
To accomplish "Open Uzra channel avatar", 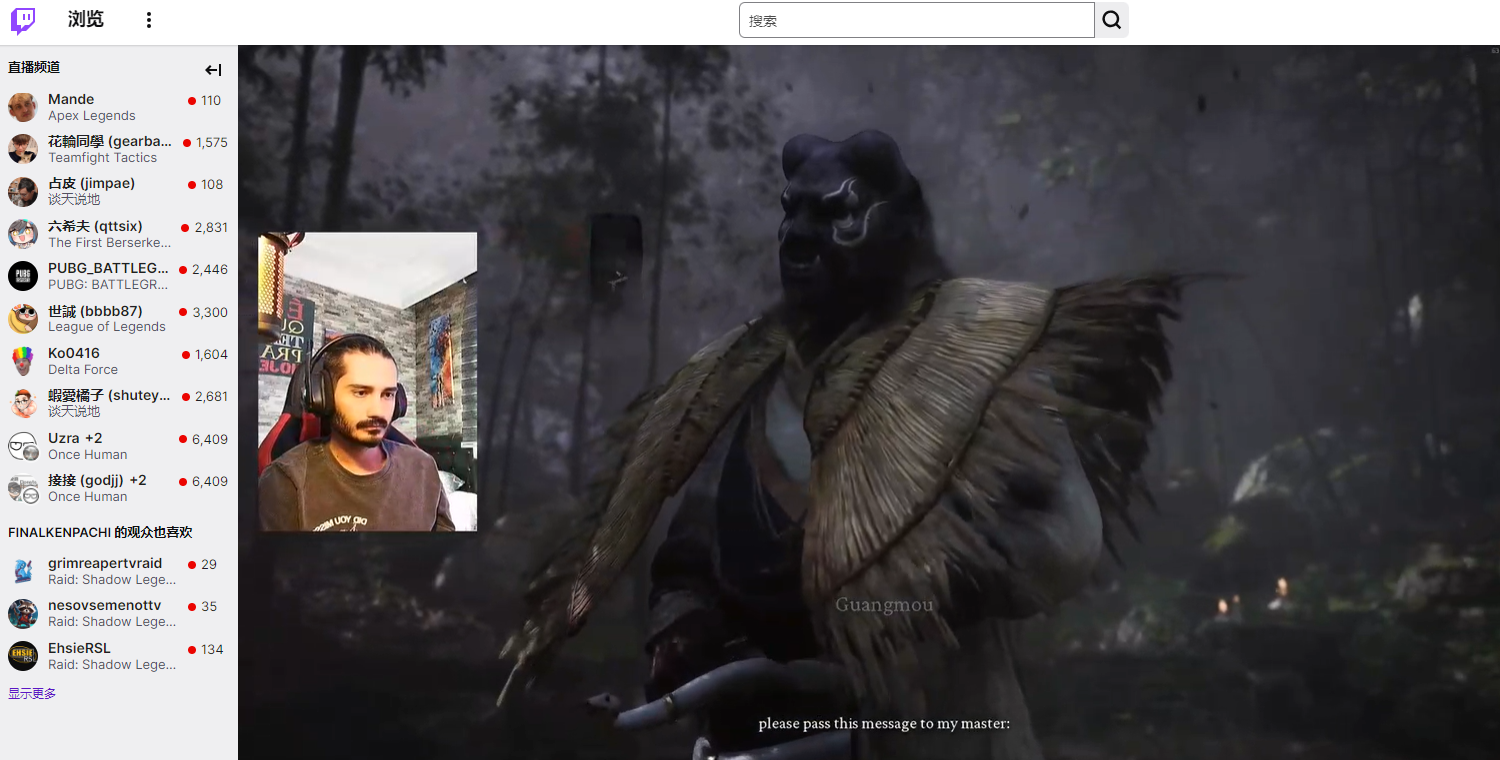I will 23,446.
